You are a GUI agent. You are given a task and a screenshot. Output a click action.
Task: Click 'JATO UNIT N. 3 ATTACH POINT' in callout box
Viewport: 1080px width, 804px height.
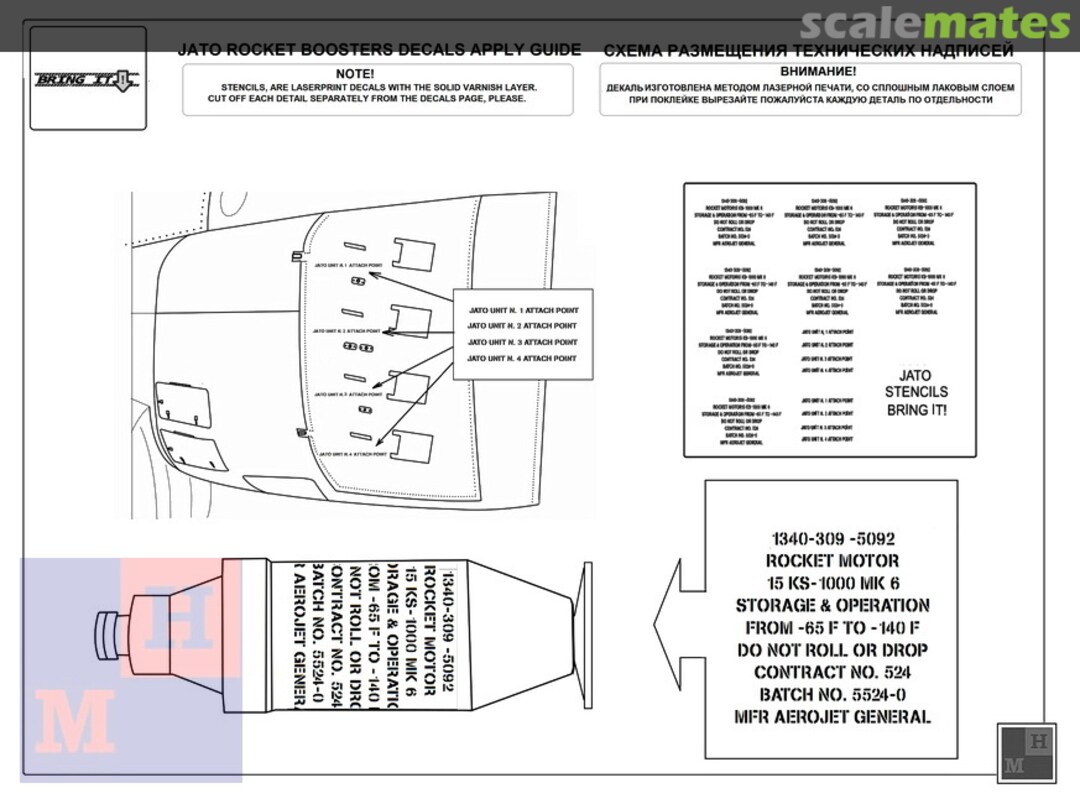pos(522,342)
